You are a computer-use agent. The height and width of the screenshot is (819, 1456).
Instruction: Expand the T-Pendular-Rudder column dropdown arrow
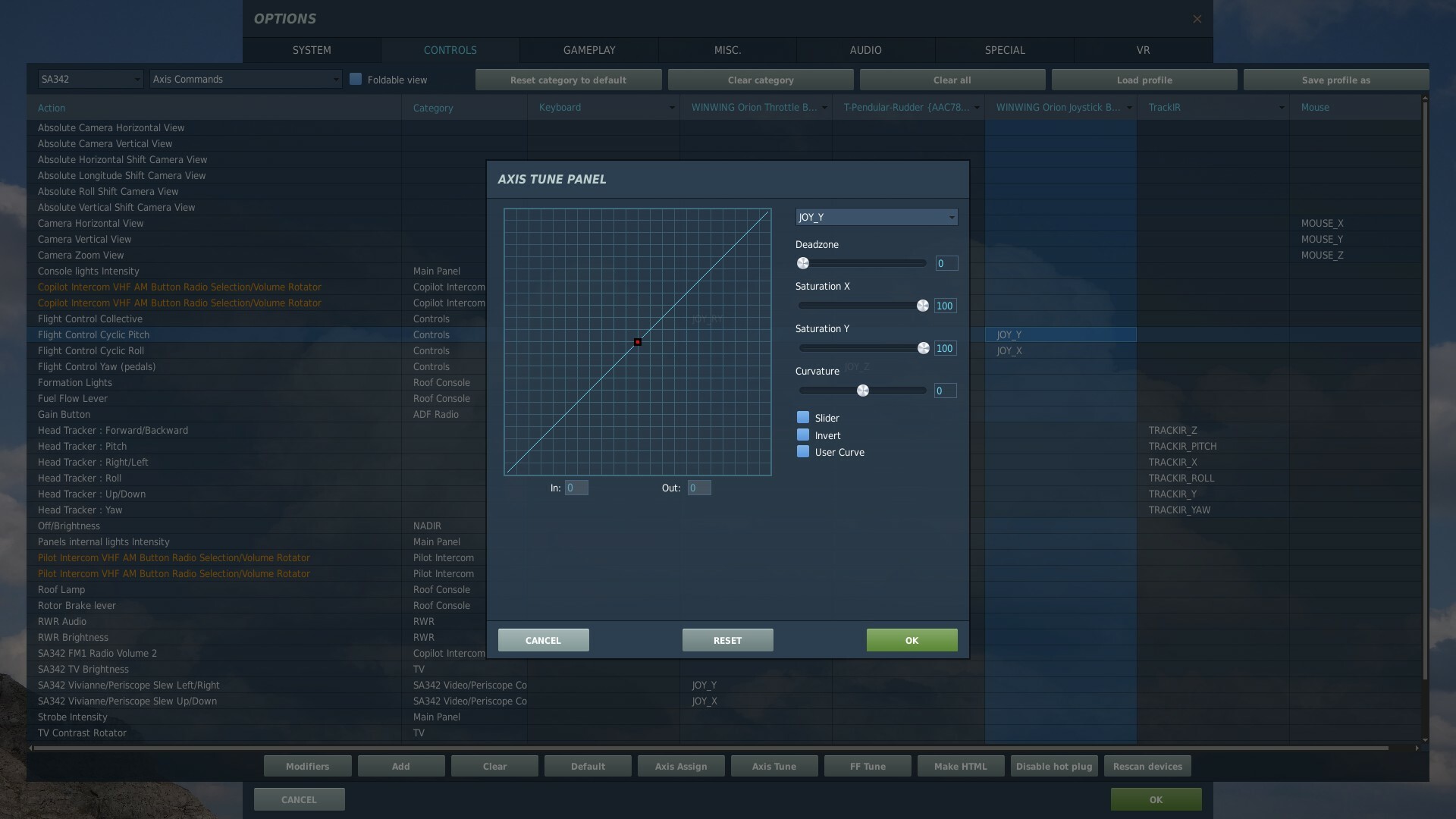coord(976,108)
